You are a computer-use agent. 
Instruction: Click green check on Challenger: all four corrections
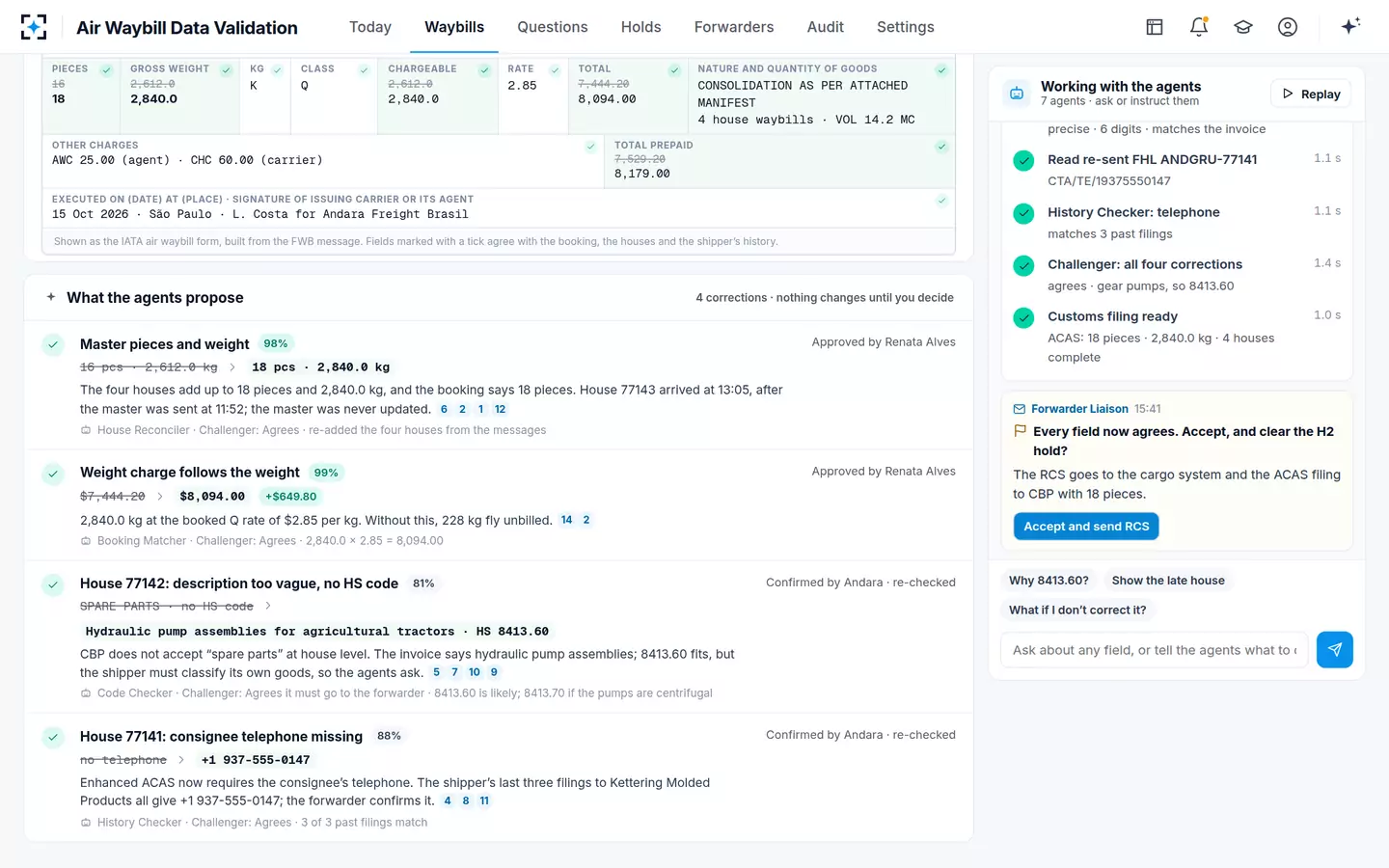coord(1024,265)
